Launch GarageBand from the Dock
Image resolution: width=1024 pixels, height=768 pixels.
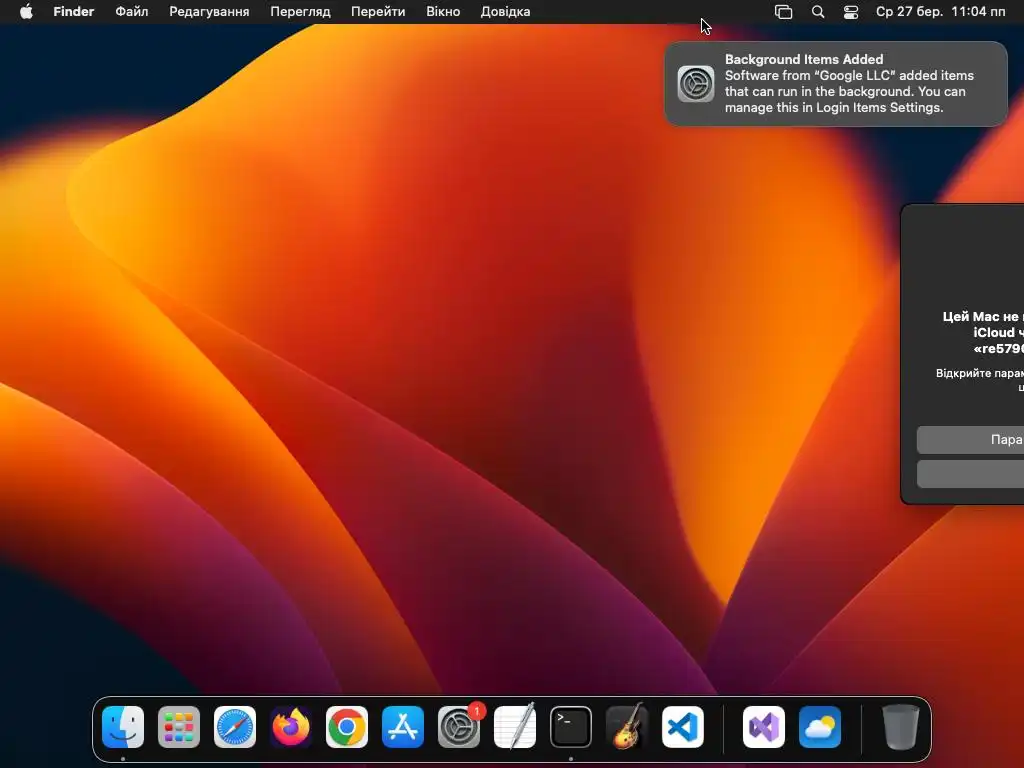click(x=627, y=727)
